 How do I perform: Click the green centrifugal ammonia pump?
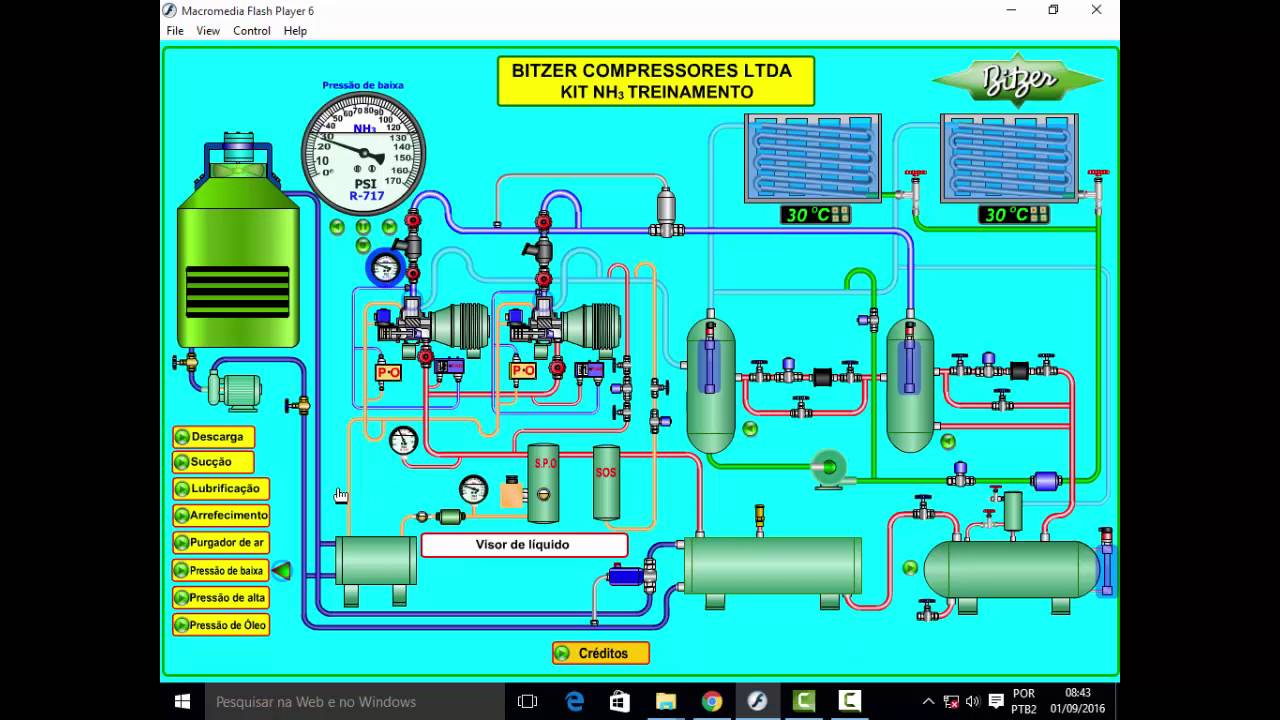(828, 467)
